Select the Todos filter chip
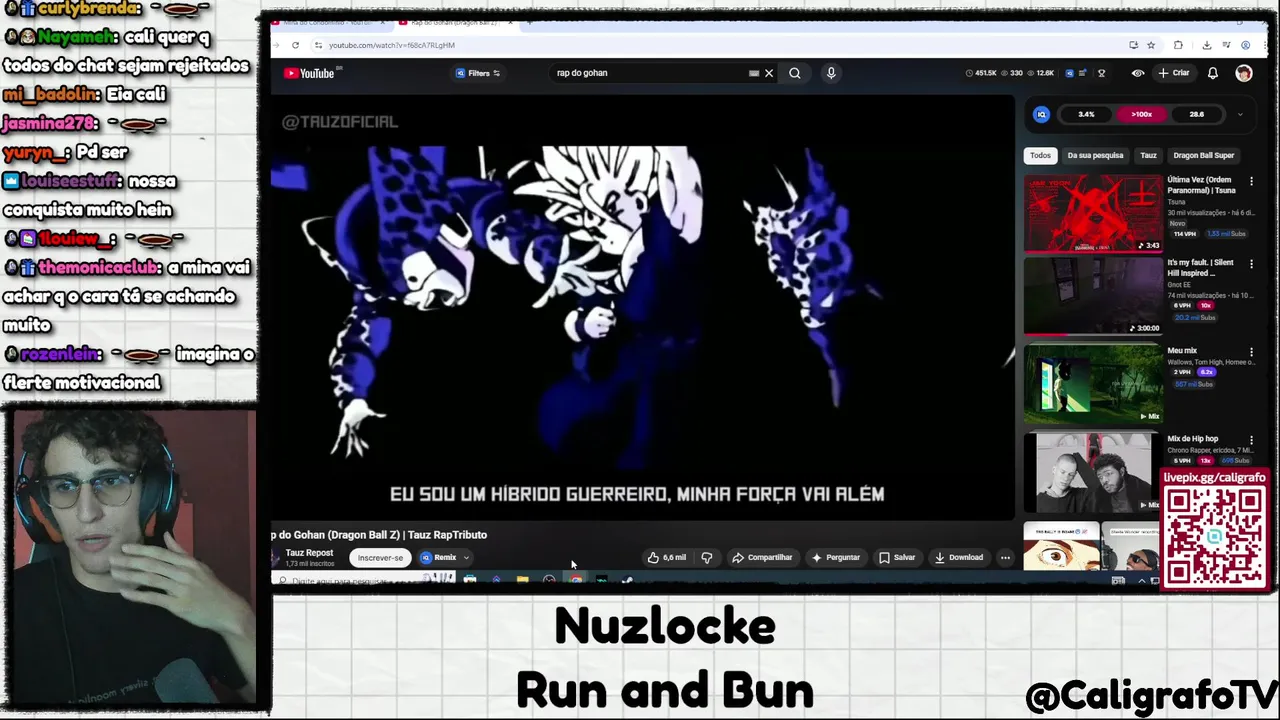Screen dimensions: 1280x720 (x=1041, y=155)
